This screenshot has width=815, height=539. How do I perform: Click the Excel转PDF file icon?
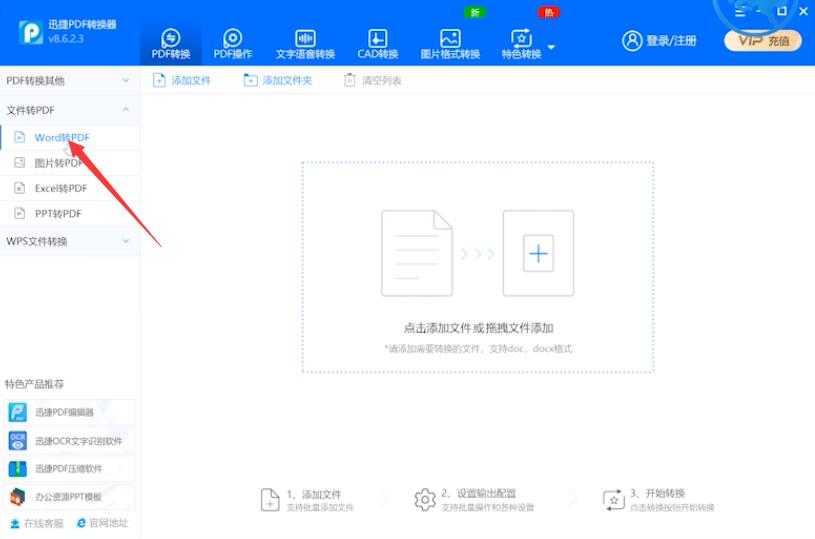tap(19, 188)
